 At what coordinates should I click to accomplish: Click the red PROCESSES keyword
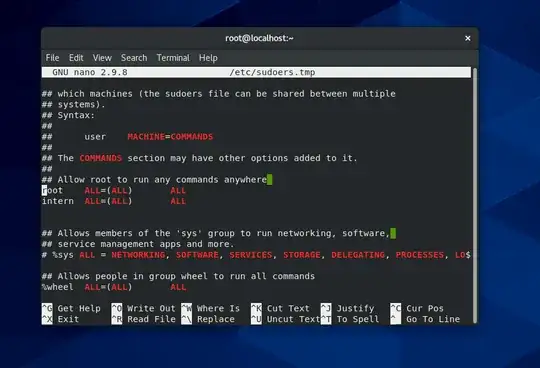(420, 255)
